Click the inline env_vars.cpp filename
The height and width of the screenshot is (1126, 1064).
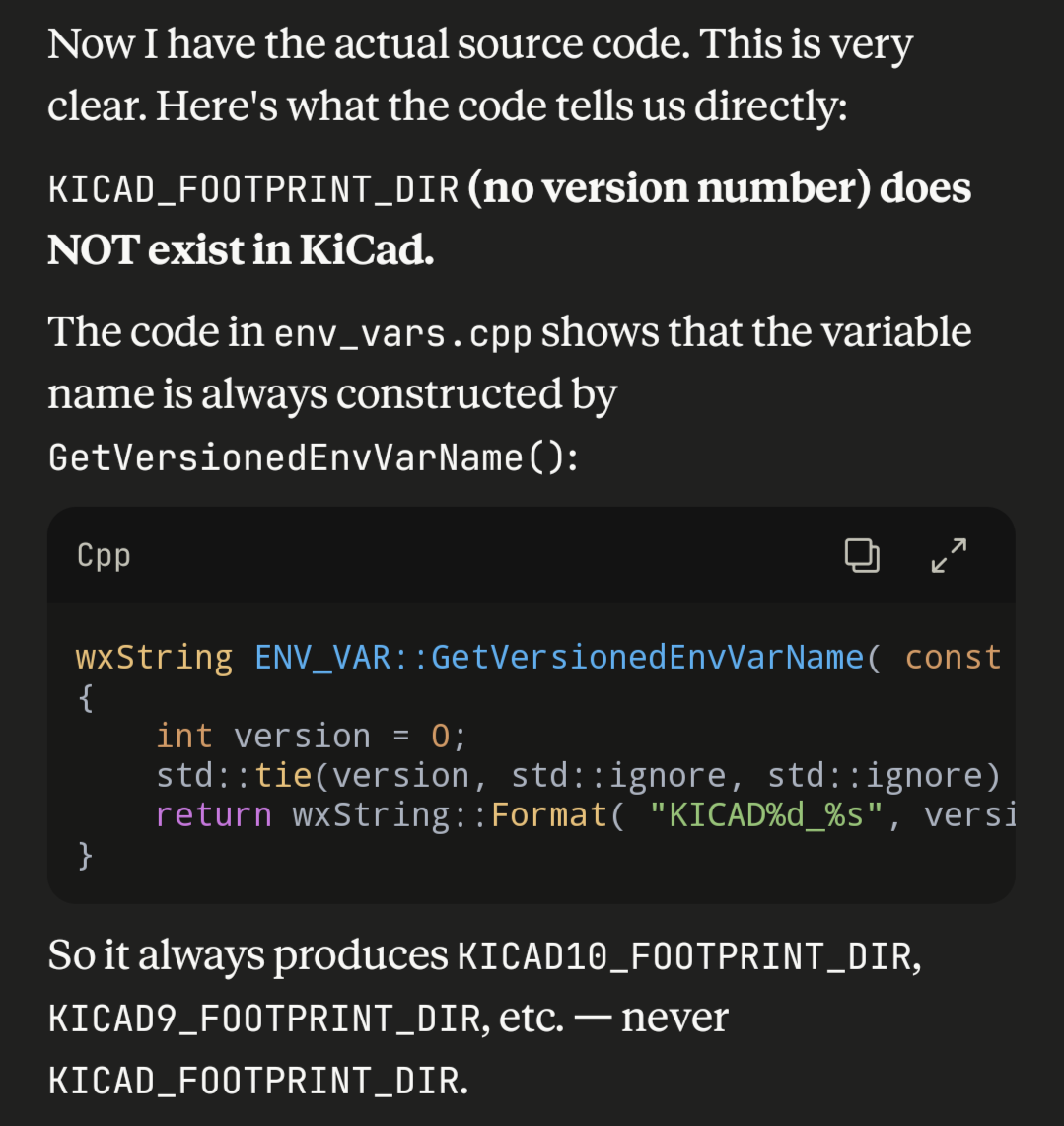coord(403,334)
